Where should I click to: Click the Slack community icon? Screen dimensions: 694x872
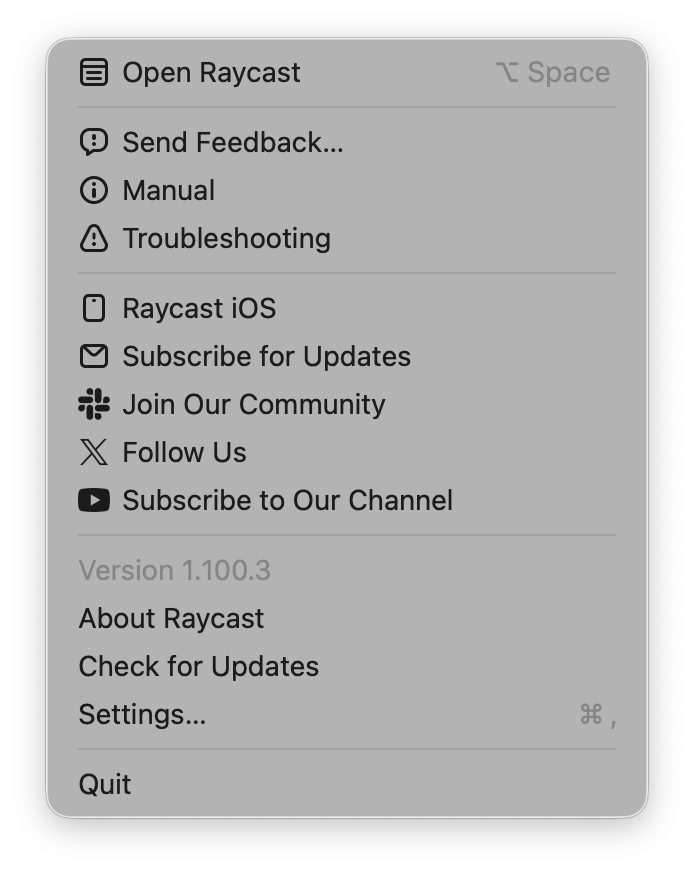click(94, 404)
